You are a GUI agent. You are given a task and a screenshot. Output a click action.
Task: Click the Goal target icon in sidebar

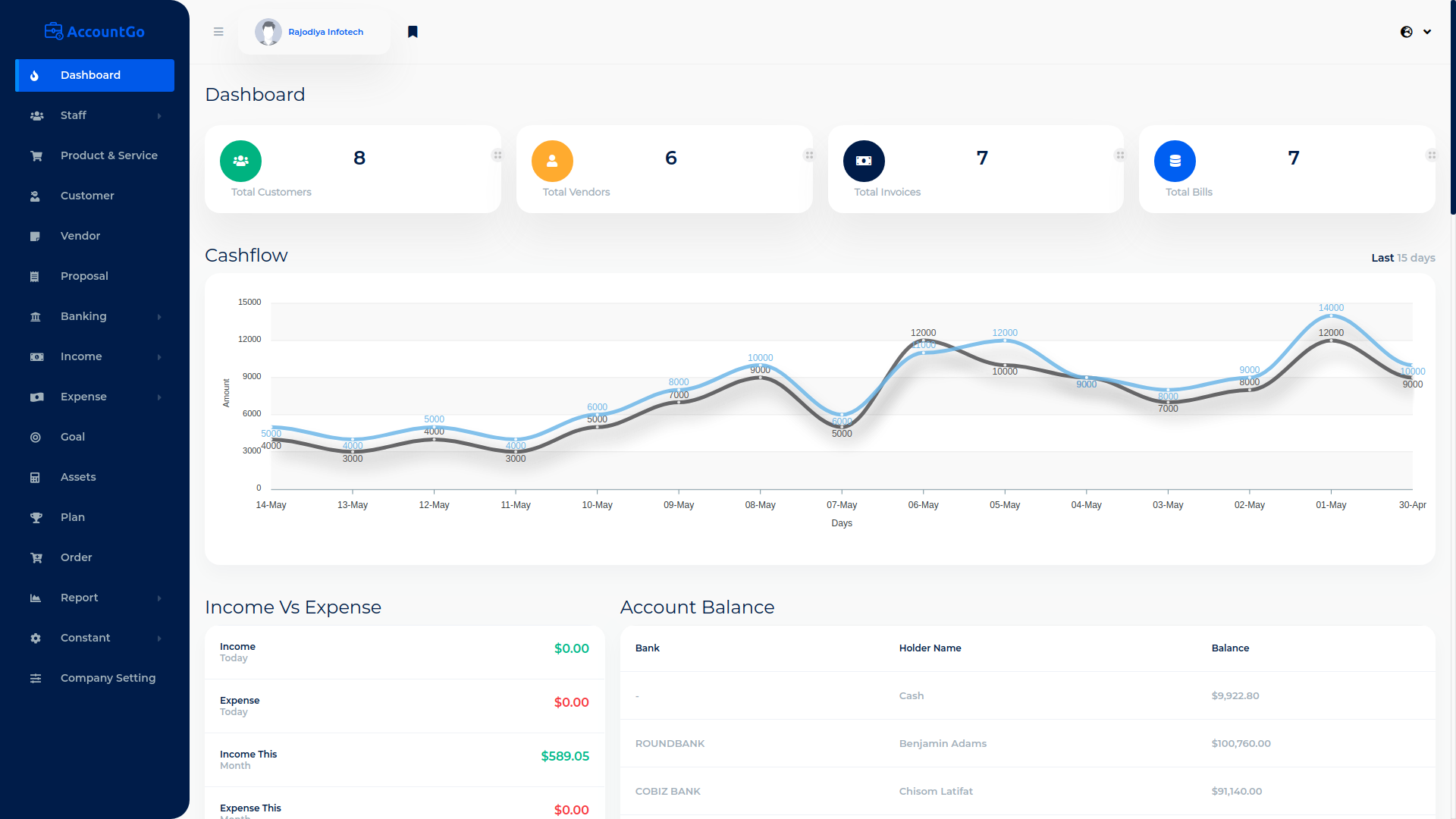click(36, 438)
